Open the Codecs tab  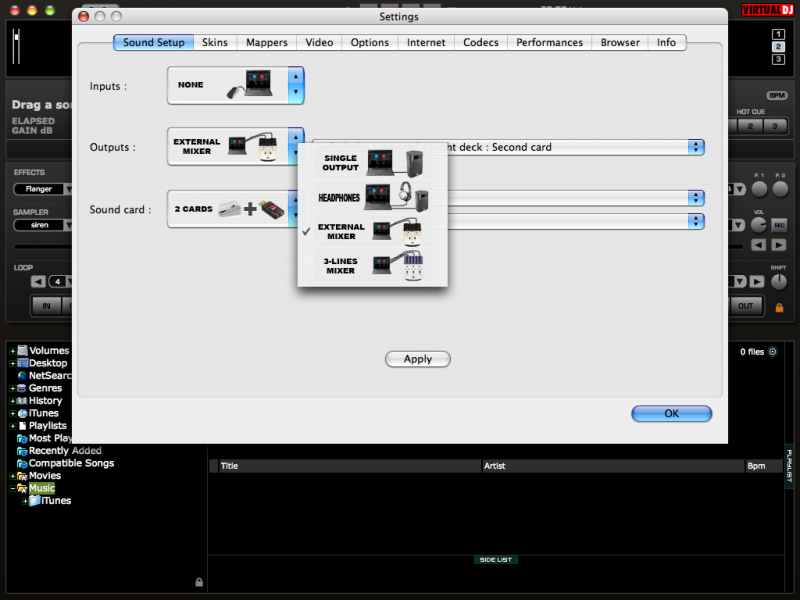[480, 43]
